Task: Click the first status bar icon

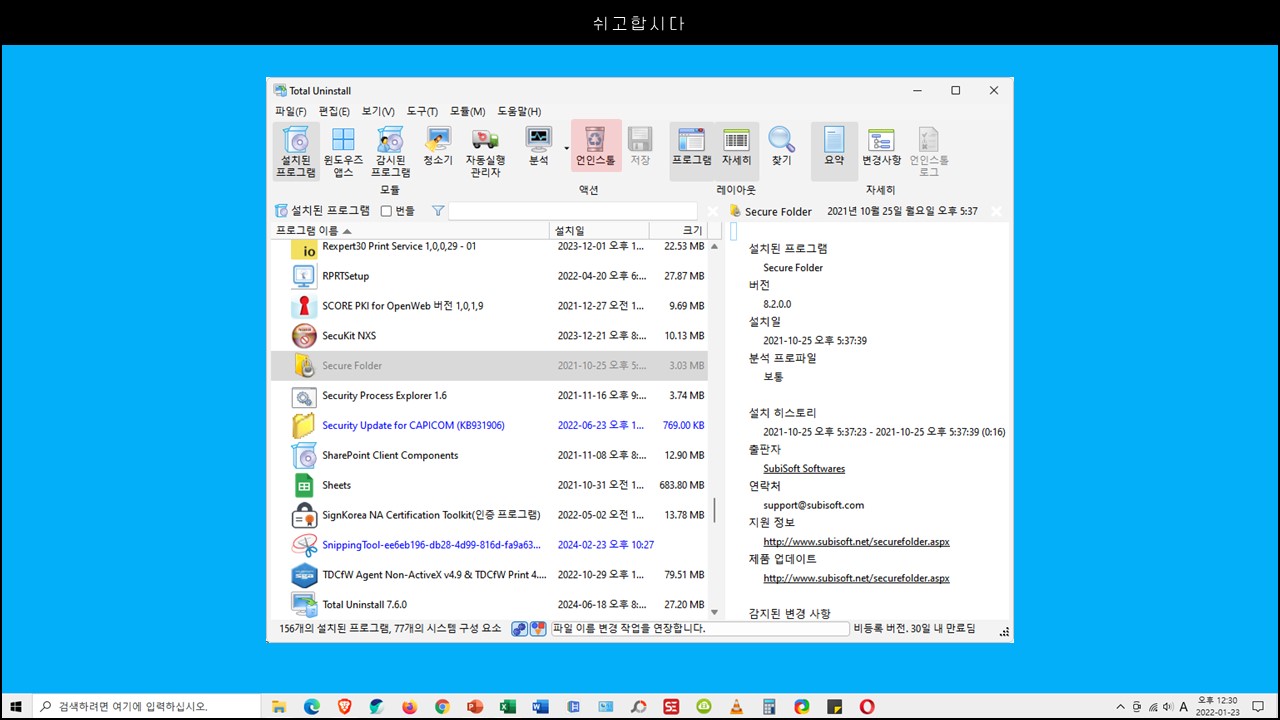Action: (519, 629)
